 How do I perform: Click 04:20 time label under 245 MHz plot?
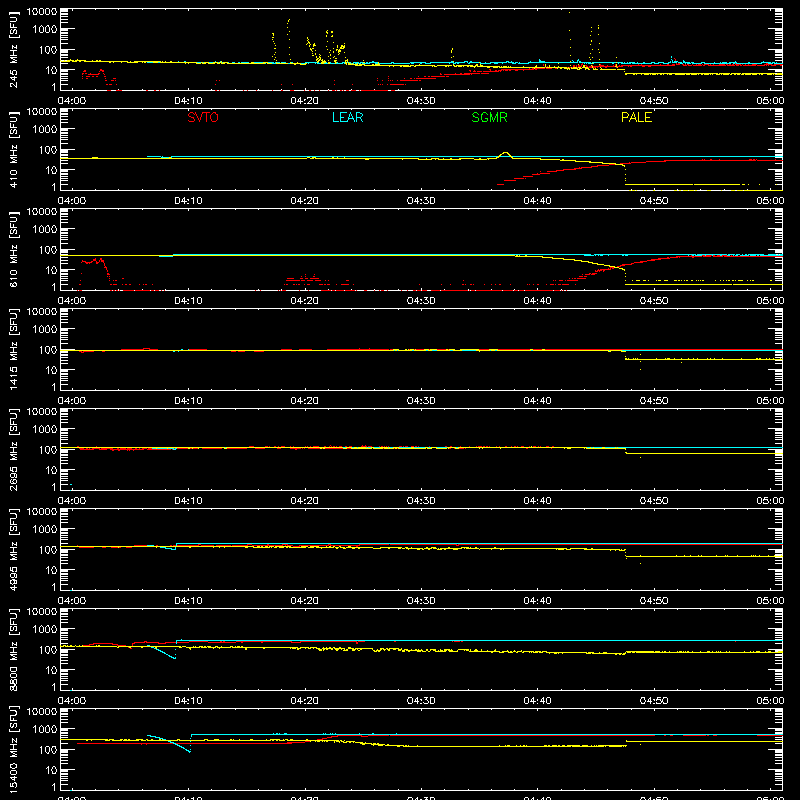[x=305, y=101]
